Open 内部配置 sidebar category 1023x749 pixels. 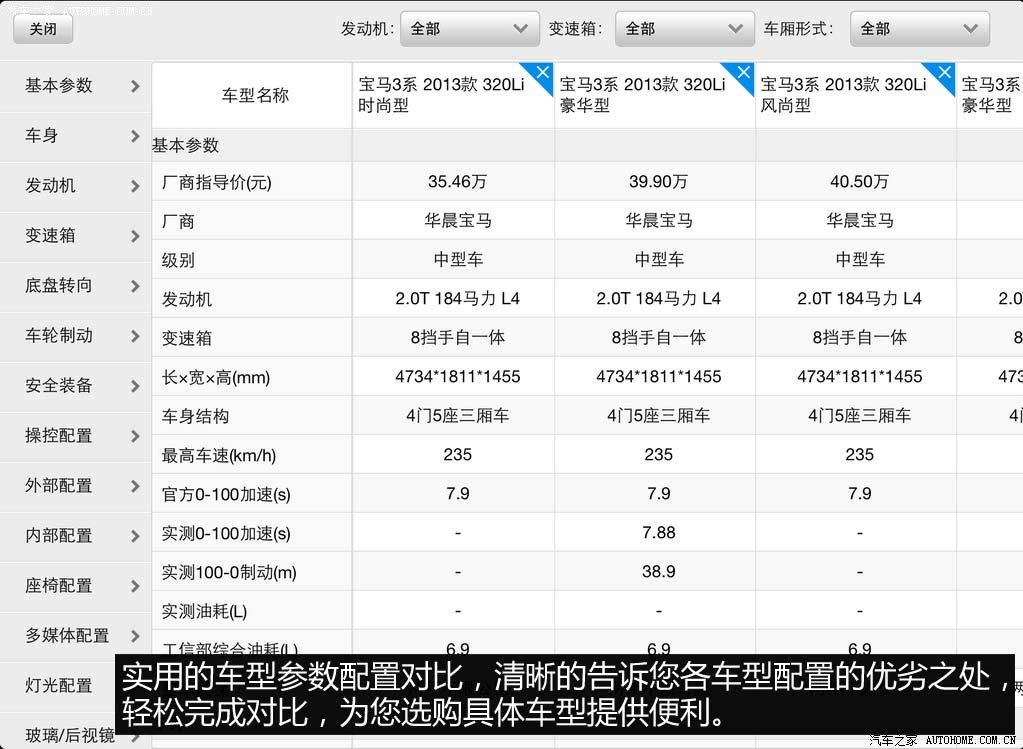(x=75, y=536)
